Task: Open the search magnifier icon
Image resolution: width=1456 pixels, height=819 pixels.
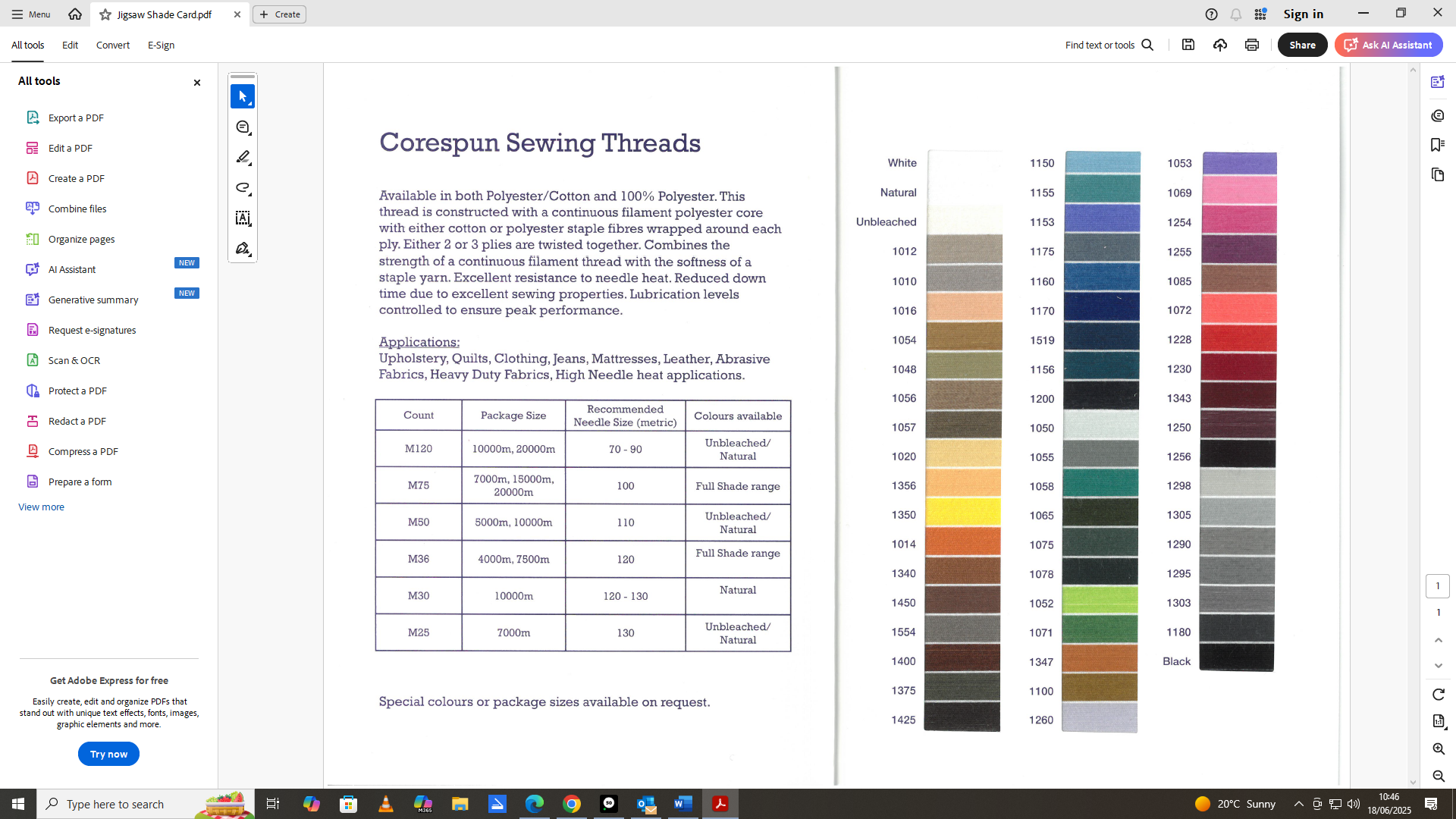Action: pos(1147,45)
